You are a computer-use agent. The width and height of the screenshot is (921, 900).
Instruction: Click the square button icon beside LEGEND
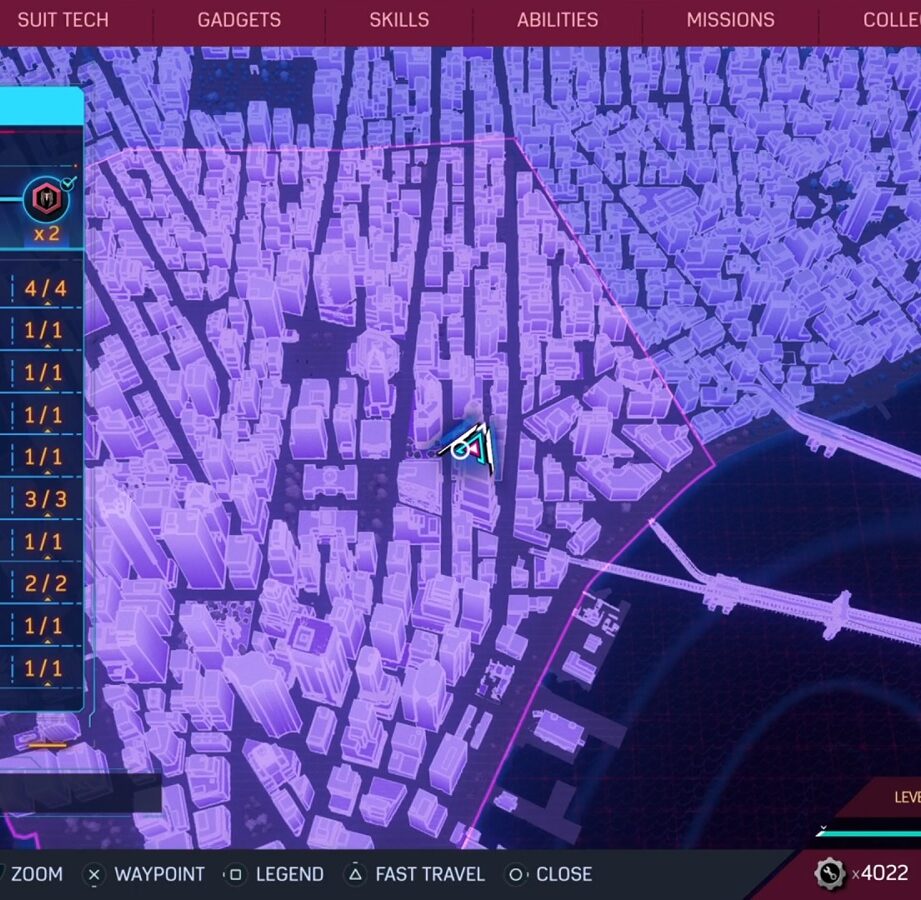236,875
